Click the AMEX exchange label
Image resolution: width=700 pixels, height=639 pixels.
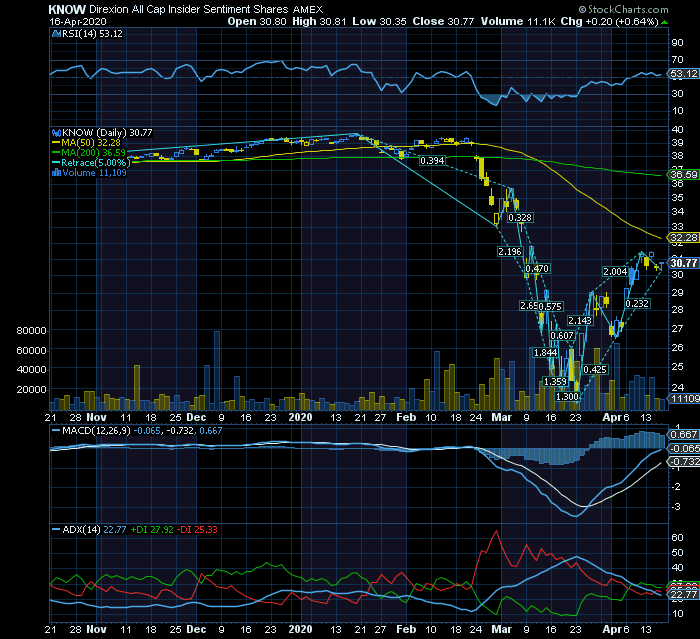click(x=308, y=9)
